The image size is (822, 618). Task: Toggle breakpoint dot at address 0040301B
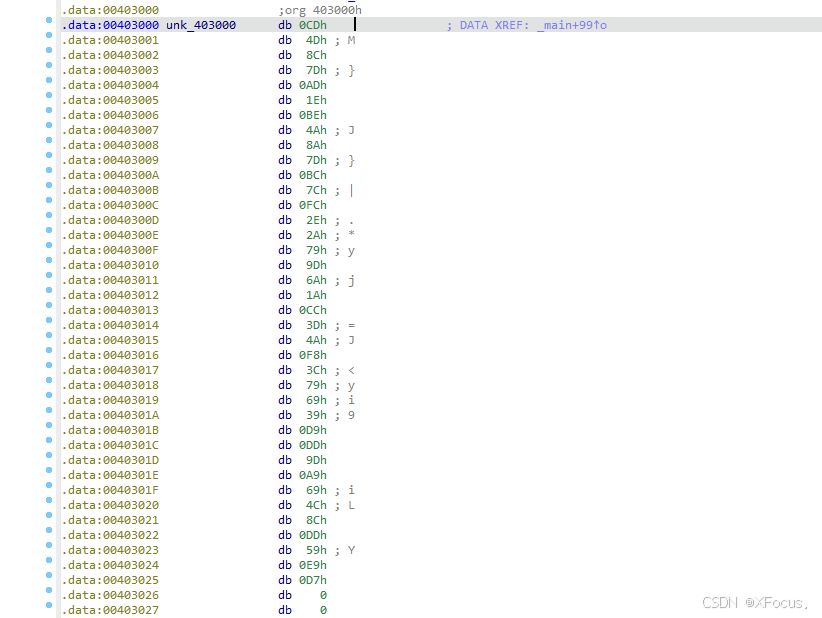pyautogui.click(x=49, y=425)
